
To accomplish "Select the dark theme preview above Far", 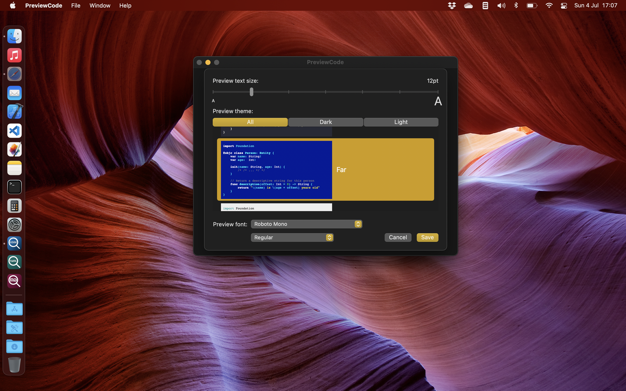I will 276,131.
